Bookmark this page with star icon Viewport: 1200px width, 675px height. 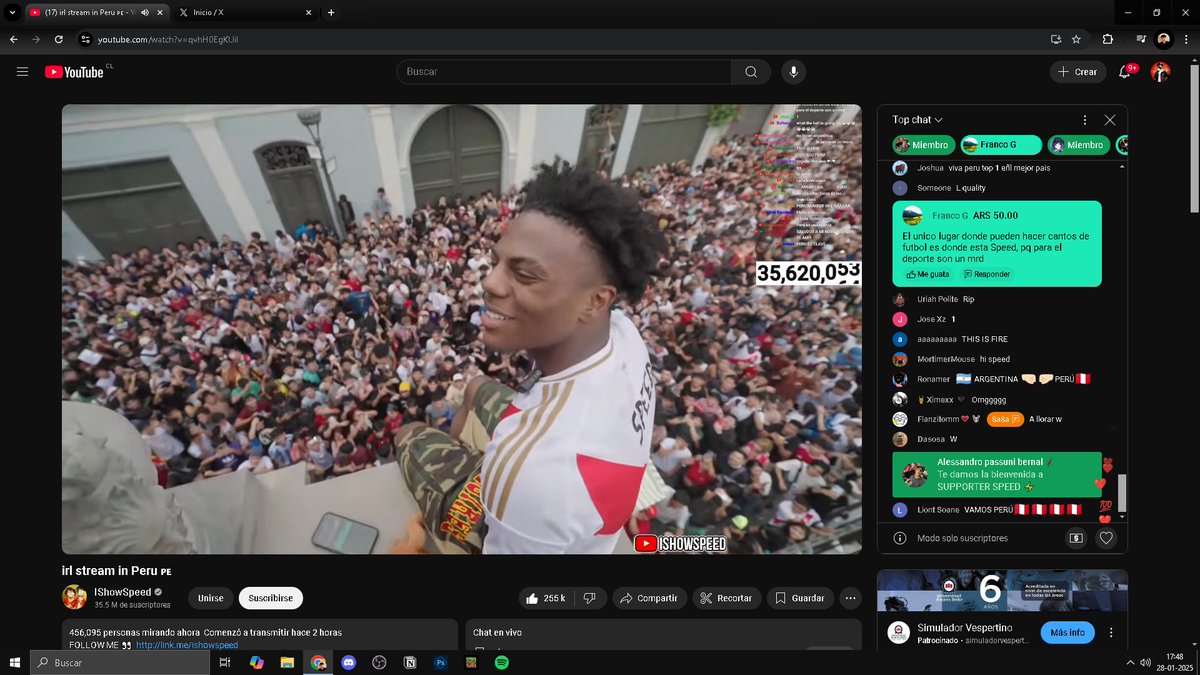tap(1076, 39)
